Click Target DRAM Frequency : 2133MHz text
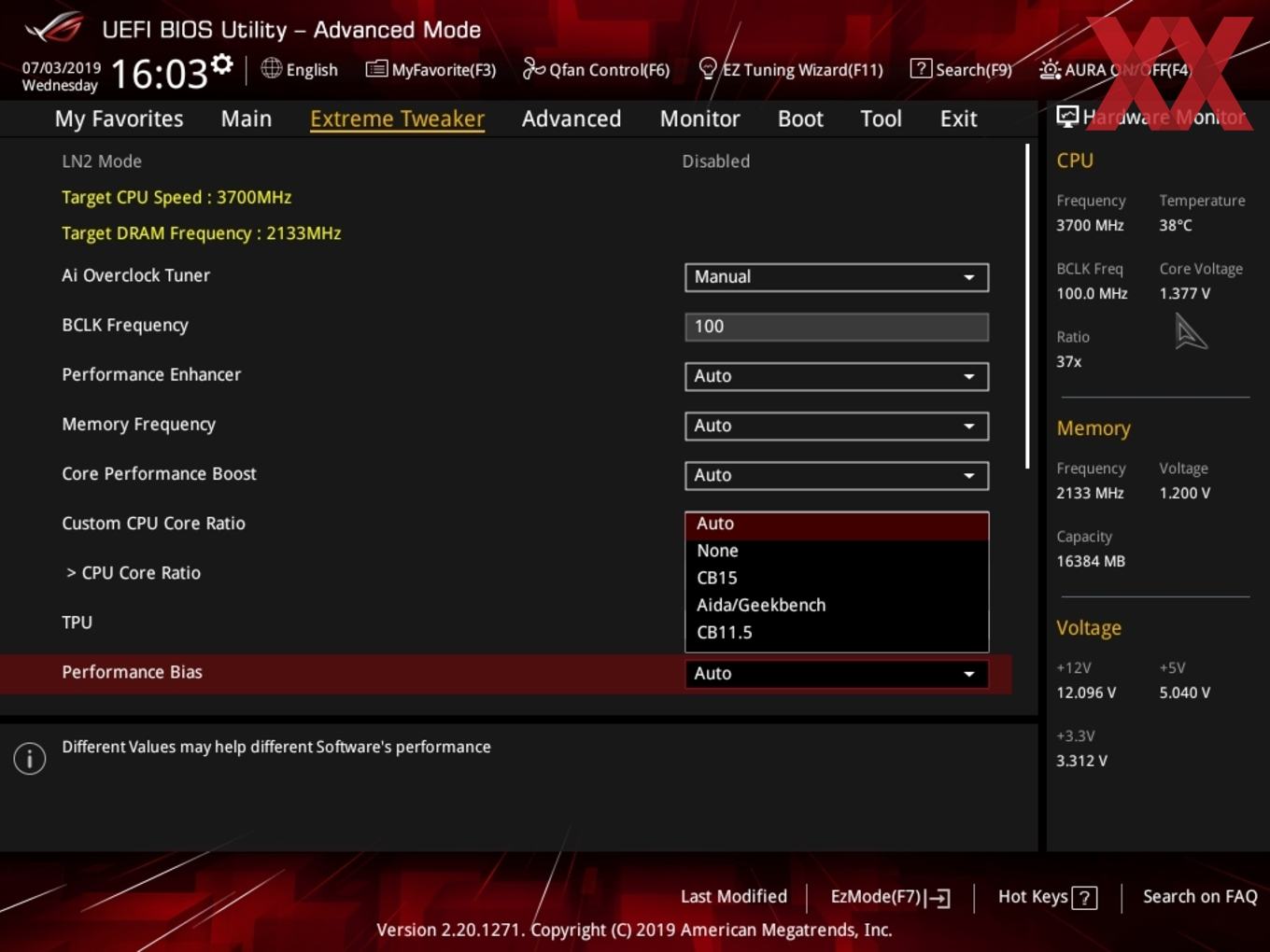 pos(202,233)
